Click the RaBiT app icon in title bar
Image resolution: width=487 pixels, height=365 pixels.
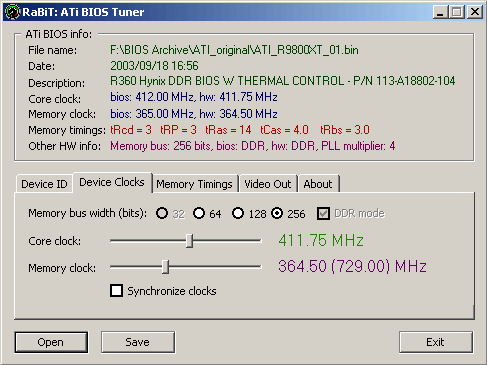12,12
